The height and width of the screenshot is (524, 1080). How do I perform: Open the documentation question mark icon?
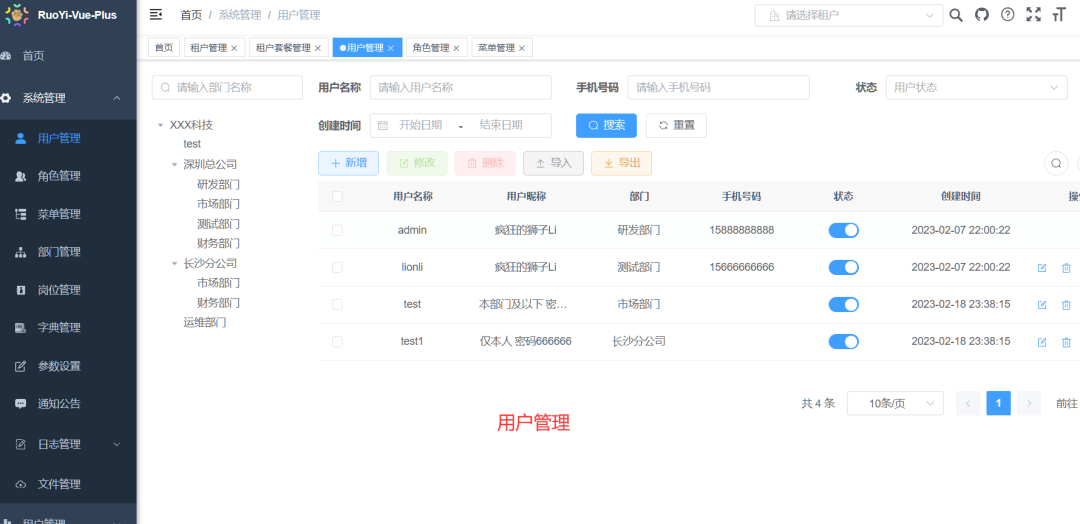click(x=1008, y=15)
